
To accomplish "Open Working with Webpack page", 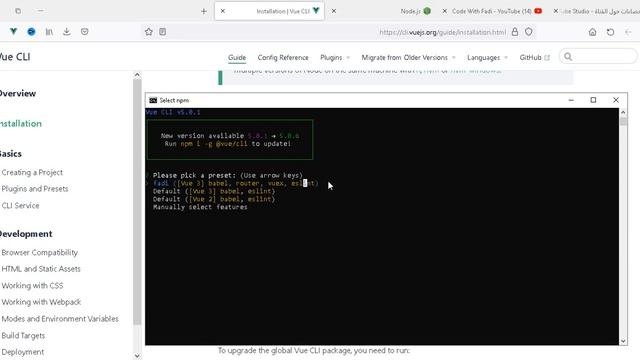I will pyautogui.click(x=41, y=302).
